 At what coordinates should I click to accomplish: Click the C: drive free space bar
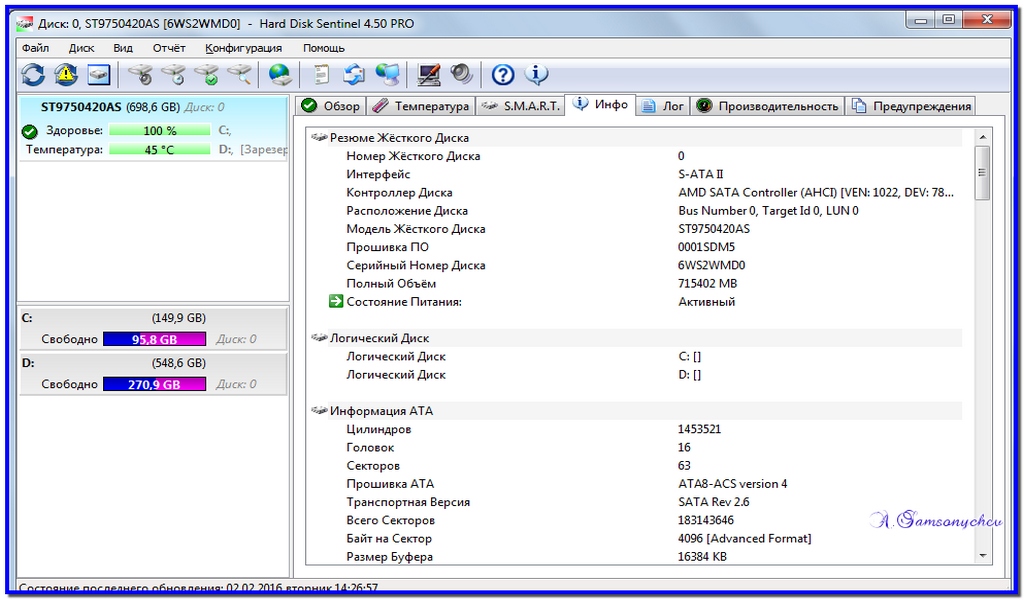(x=154, y=339)
